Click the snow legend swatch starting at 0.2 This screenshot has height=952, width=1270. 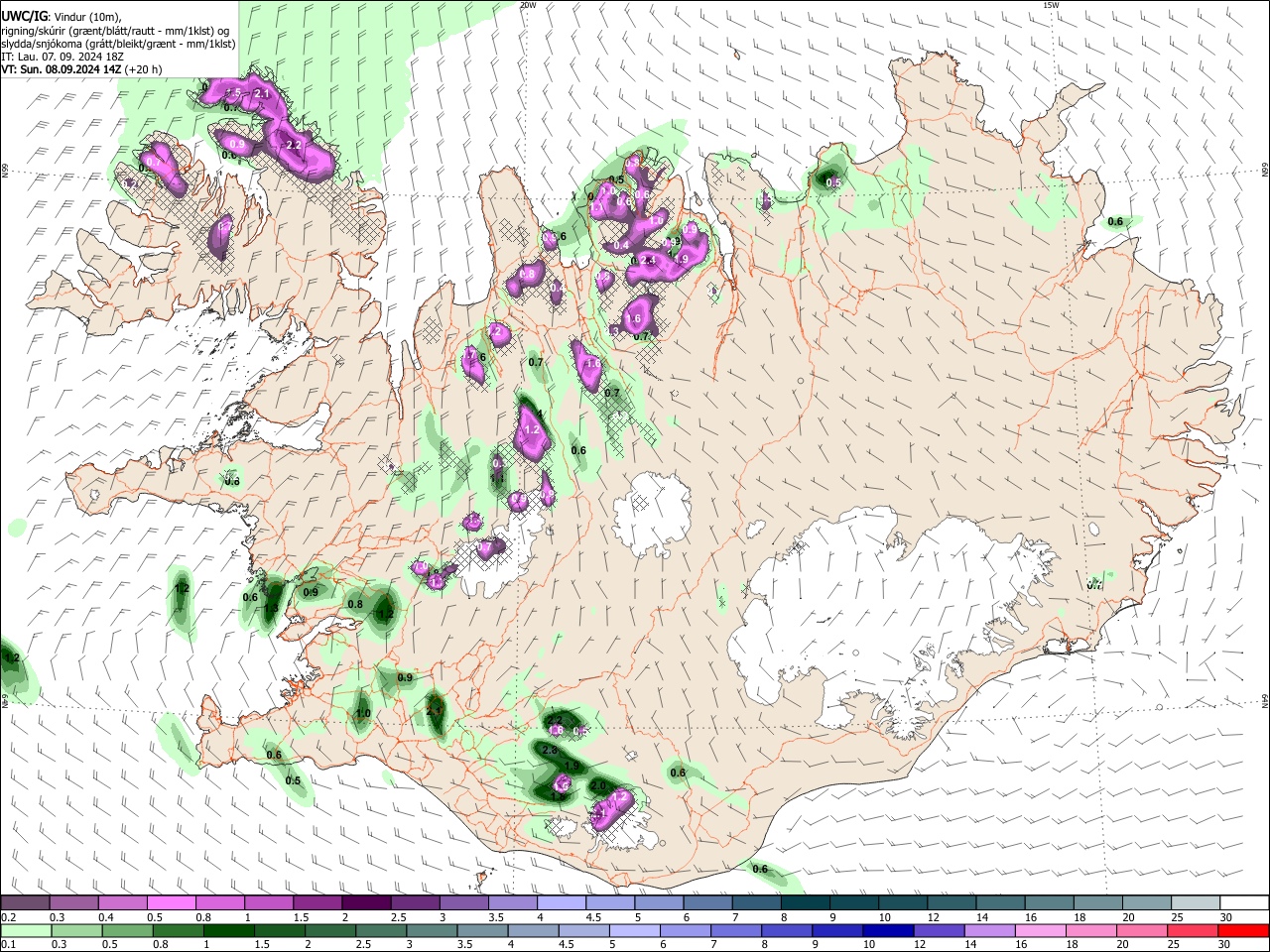point(25,903)
